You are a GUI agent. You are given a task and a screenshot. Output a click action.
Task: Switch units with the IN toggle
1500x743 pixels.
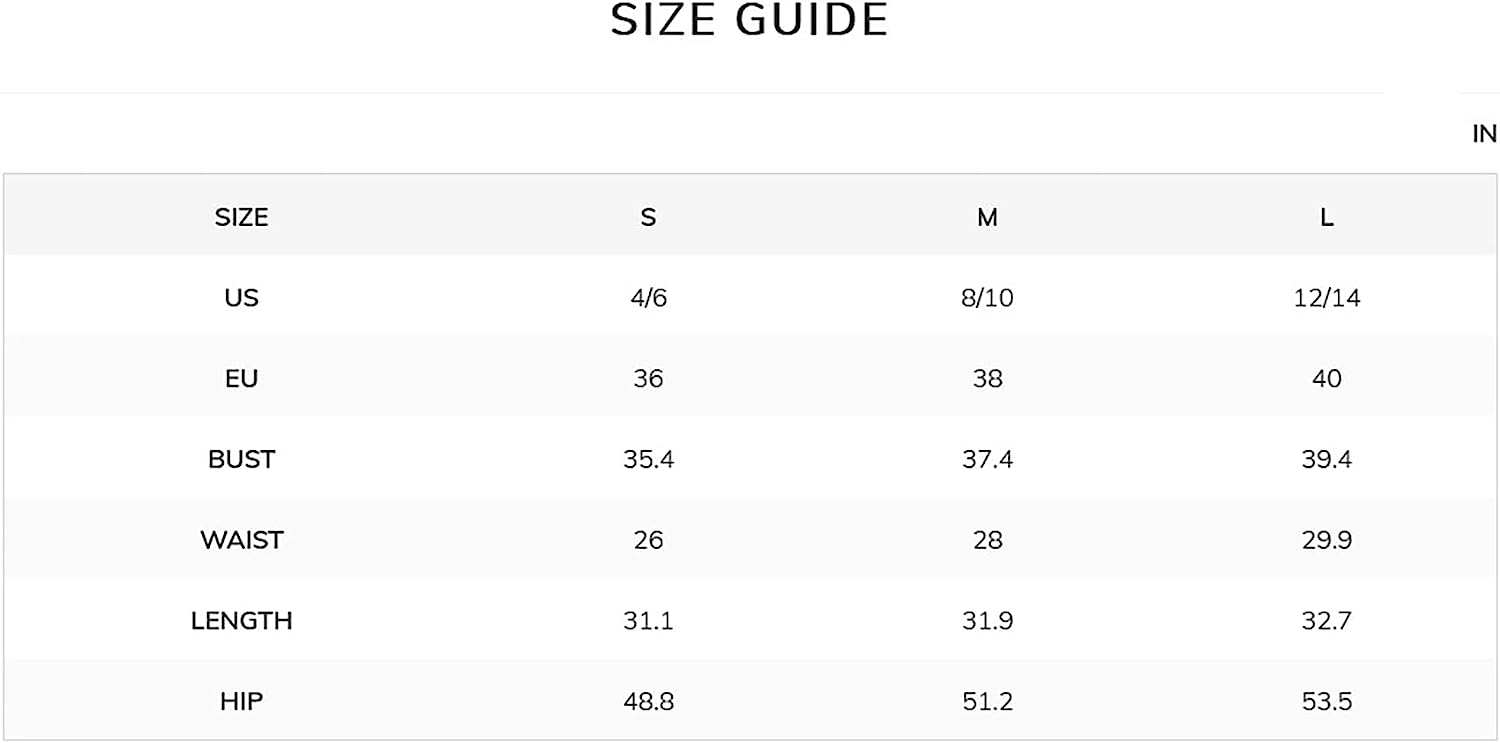click(1484, 134)
